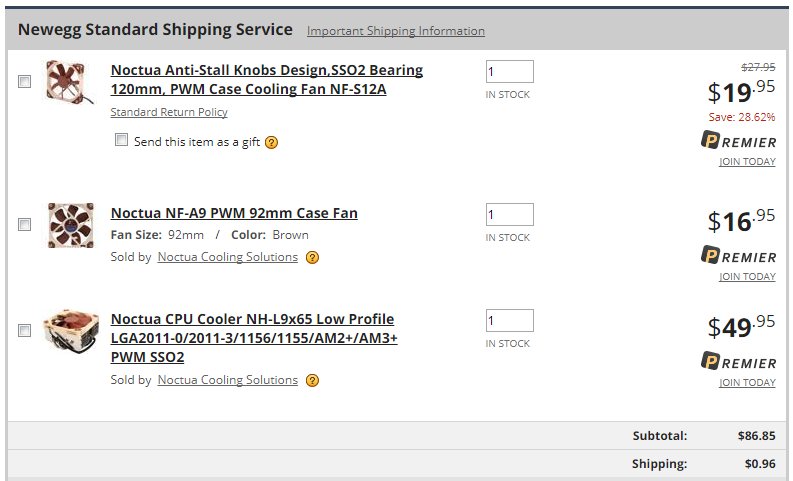Select the NH-L9x65 cooler item checkbox
The image size is (793, 481).
[x=24, y=330]
